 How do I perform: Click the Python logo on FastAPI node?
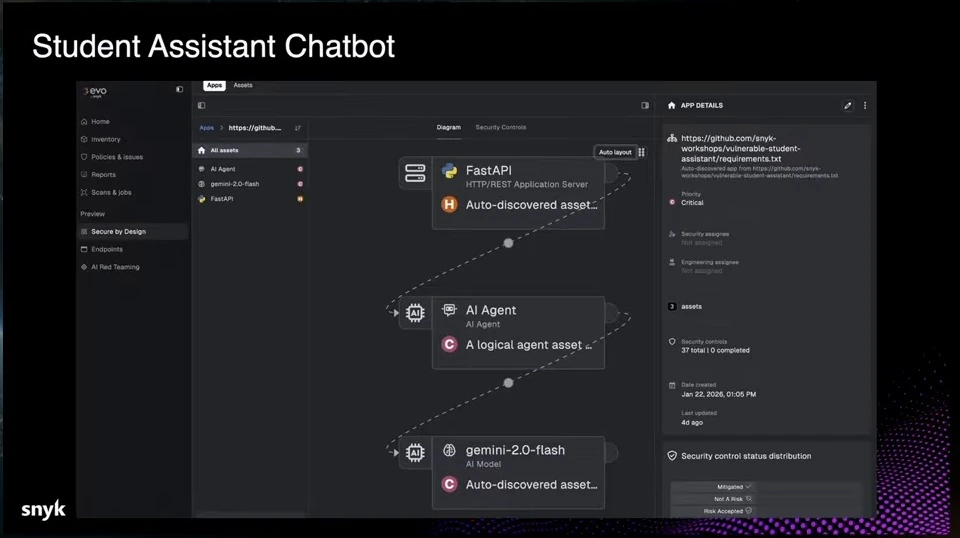point(449,171)
